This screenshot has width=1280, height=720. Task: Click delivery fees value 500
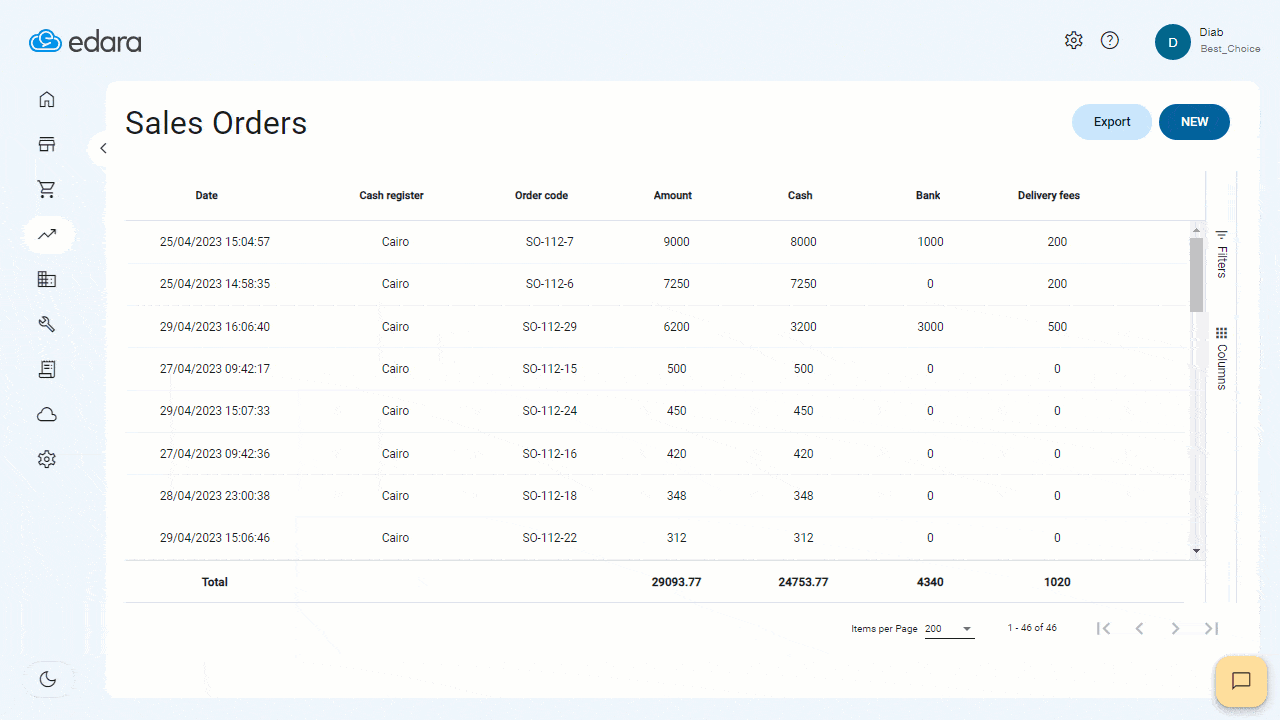(x=1057, y=327)
